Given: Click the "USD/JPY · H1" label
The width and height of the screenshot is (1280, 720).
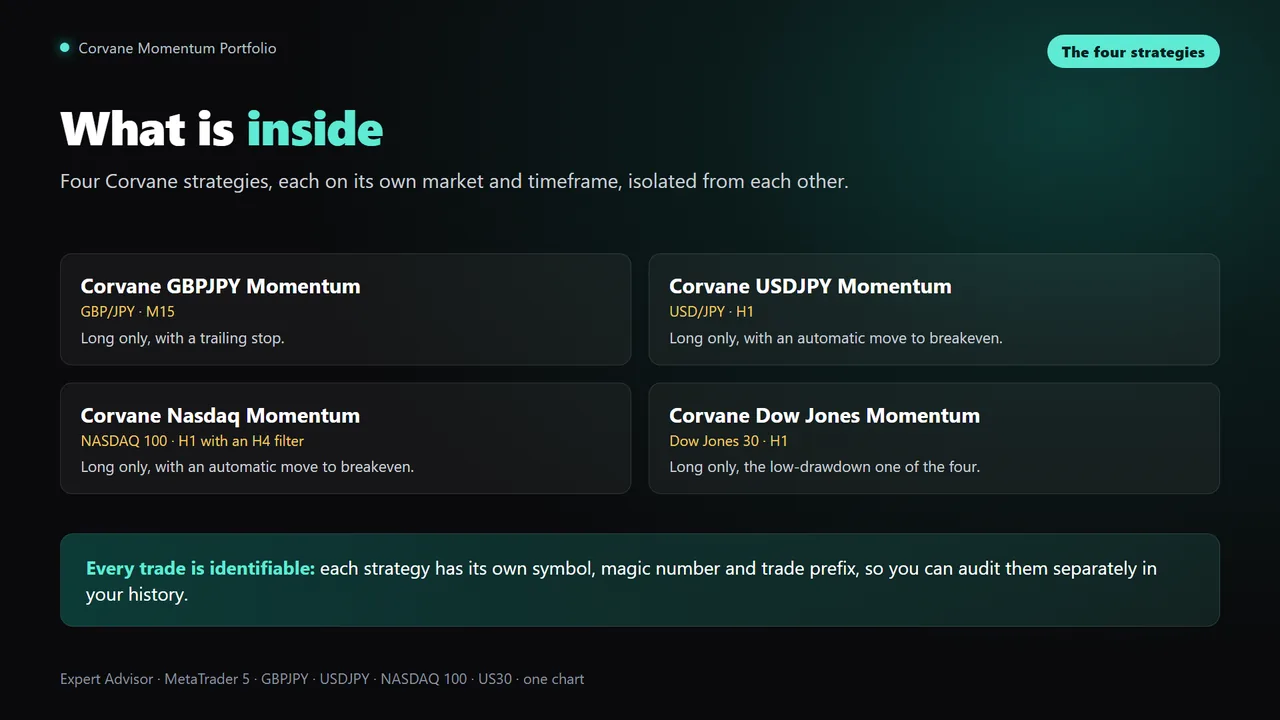Looking at the screenshot, I should [x=712, y=312].
